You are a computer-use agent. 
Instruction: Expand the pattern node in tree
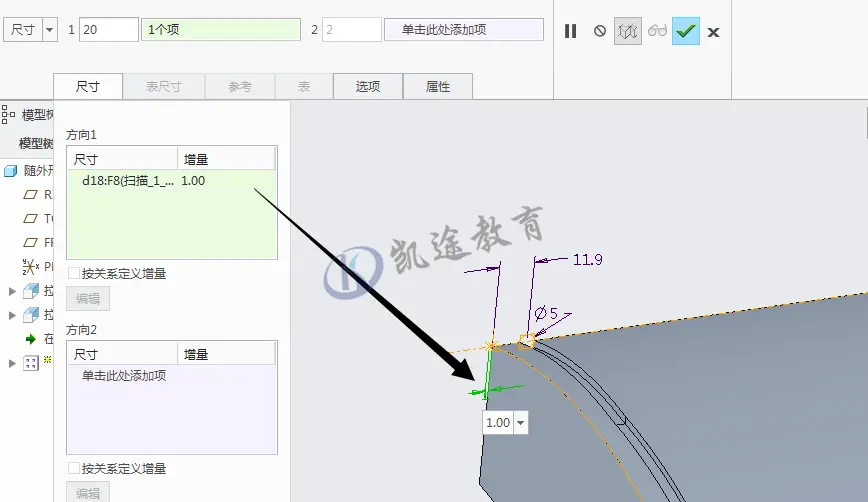12,364
